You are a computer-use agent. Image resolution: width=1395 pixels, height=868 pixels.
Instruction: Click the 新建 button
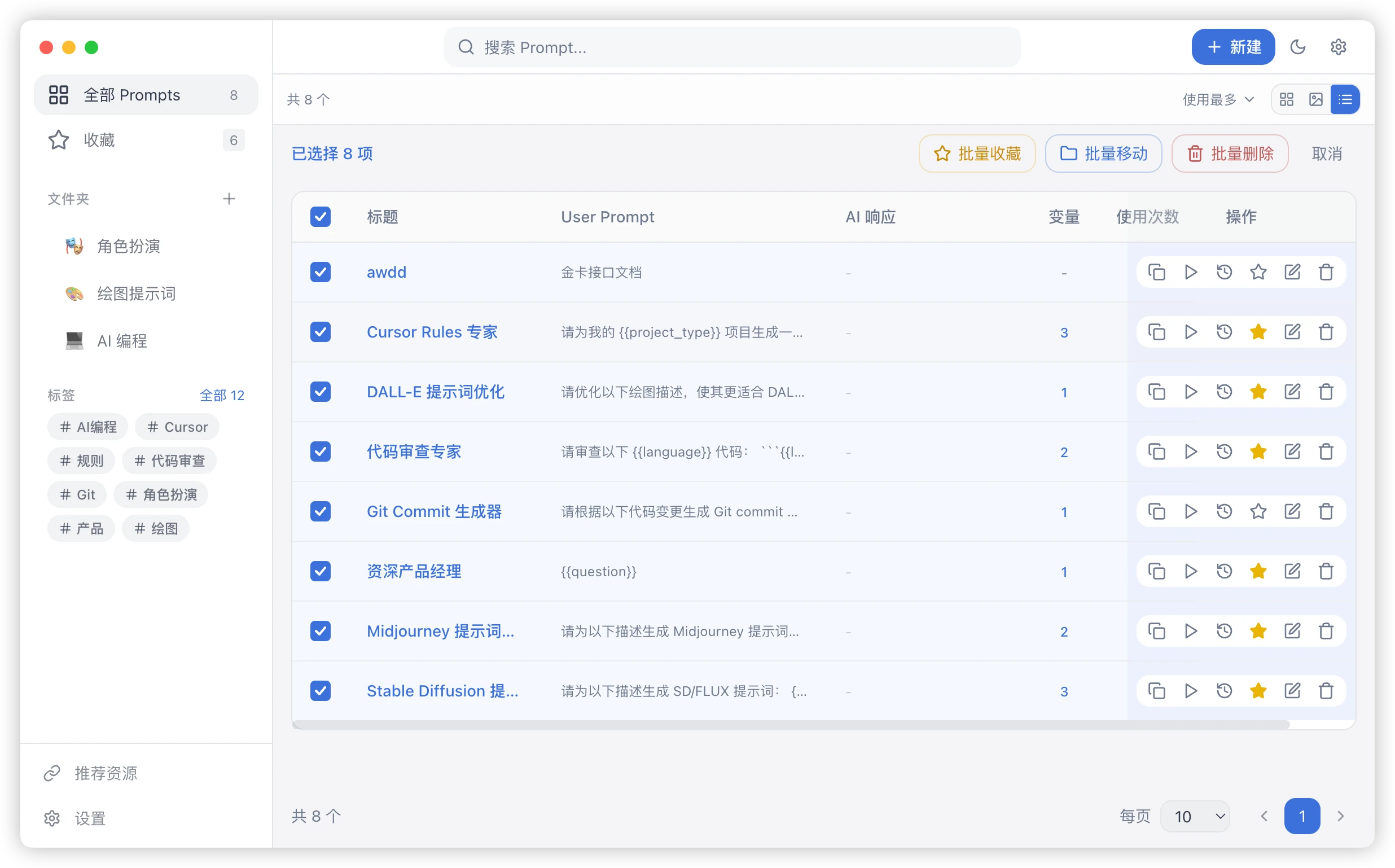[1232, 47]
